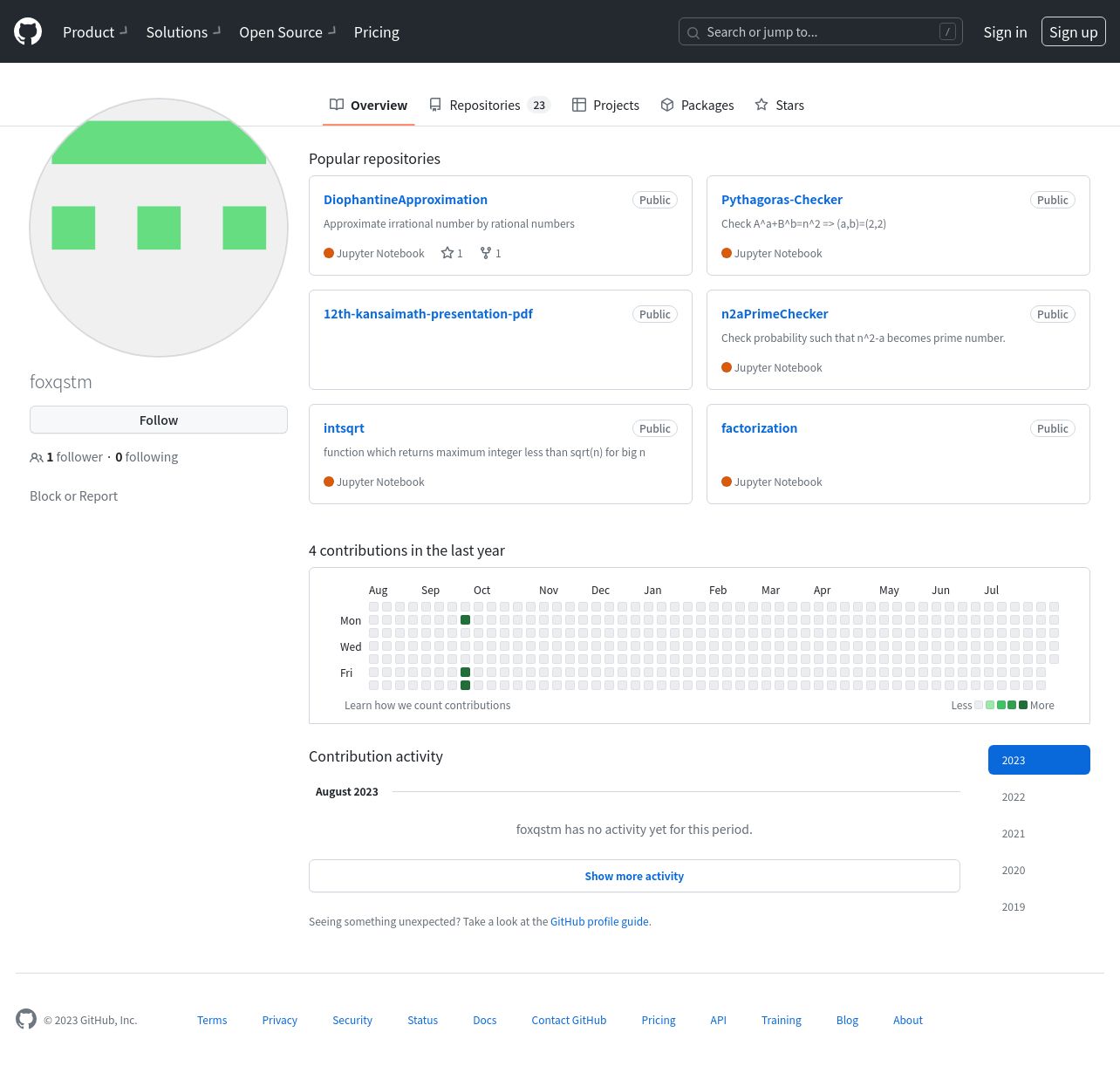This screenshot has height=1073, width=1120.
Task: Select the 2021 activity year
Action: 1039,833
